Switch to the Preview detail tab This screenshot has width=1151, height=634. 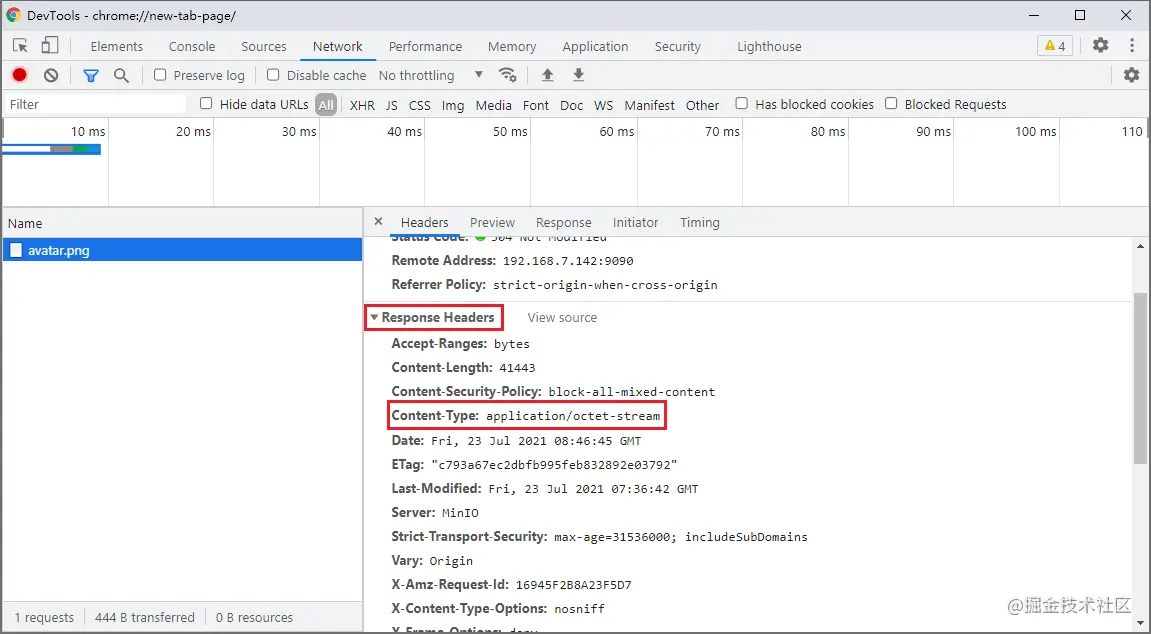point(492,222)
